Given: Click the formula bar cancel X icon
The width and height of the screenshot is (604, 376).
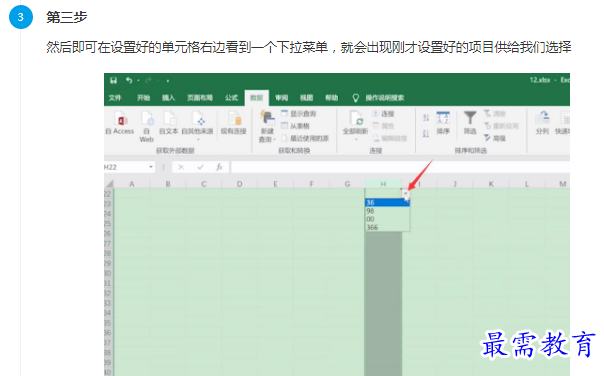Looking at the screenshot, I should [181, 167].
